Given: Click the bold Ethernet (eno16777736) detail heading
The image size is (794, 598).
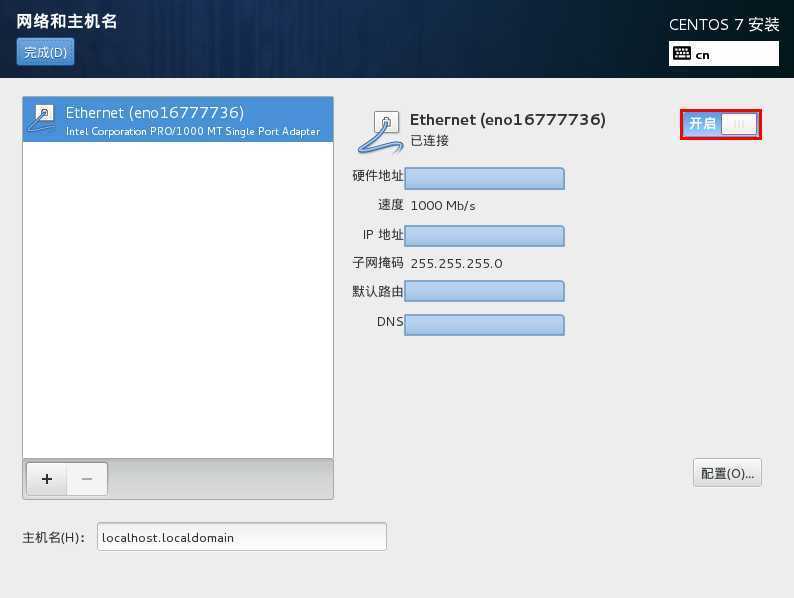Looking at the screenshot, I should [507, 120].
